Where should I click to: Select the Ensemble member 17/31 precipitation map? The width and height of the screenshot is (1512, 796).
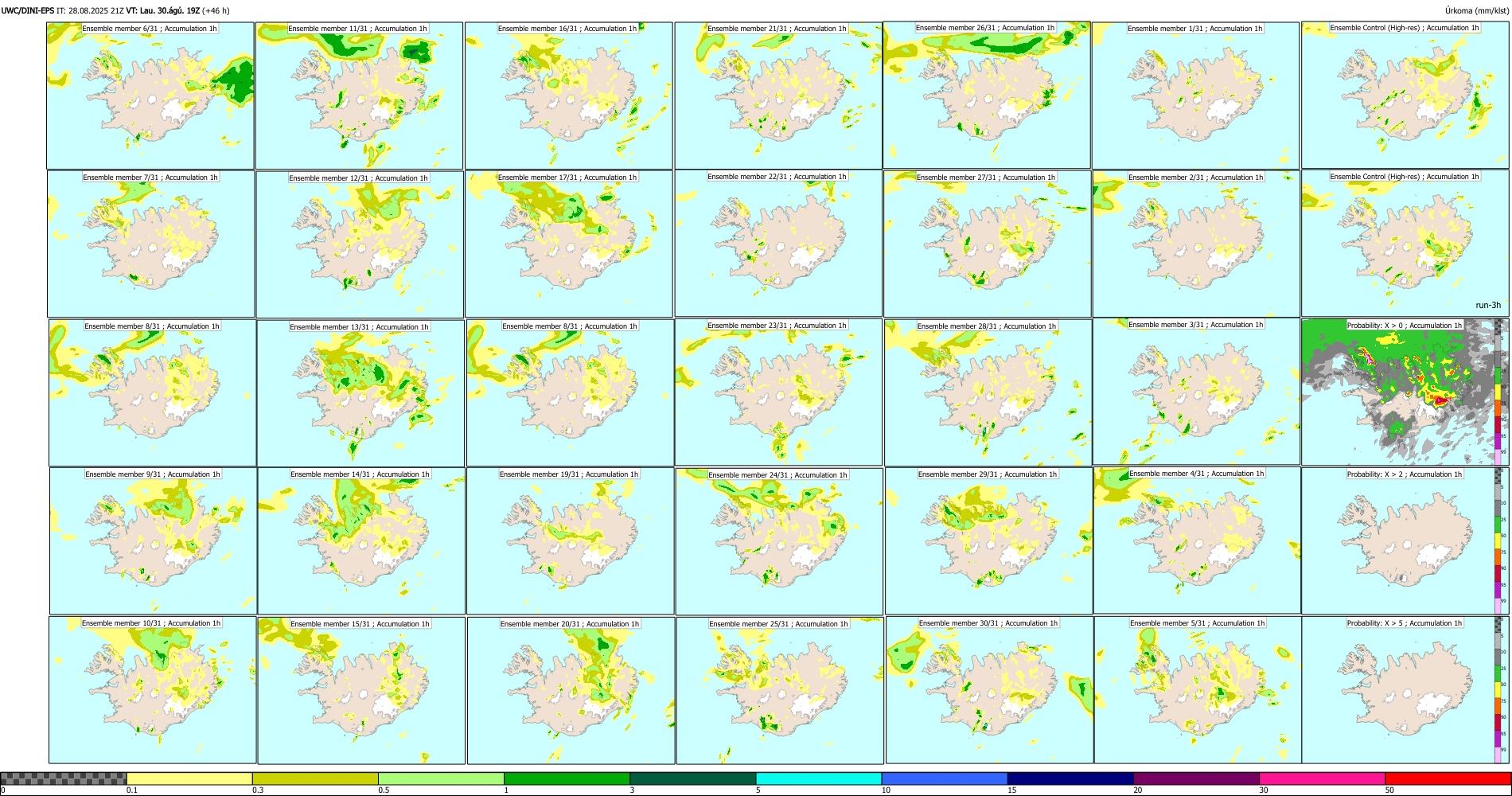(569, 244)
